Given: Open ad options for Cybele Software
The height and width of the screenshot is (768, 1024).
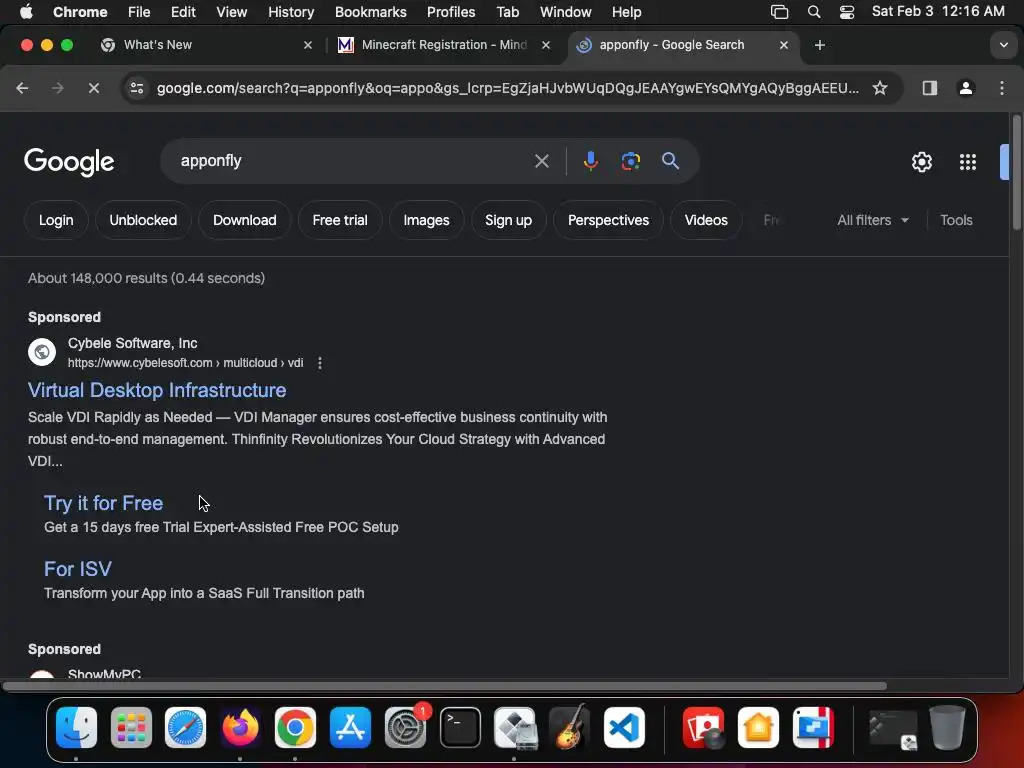Looking at the screenshot, I should (319, 363).
